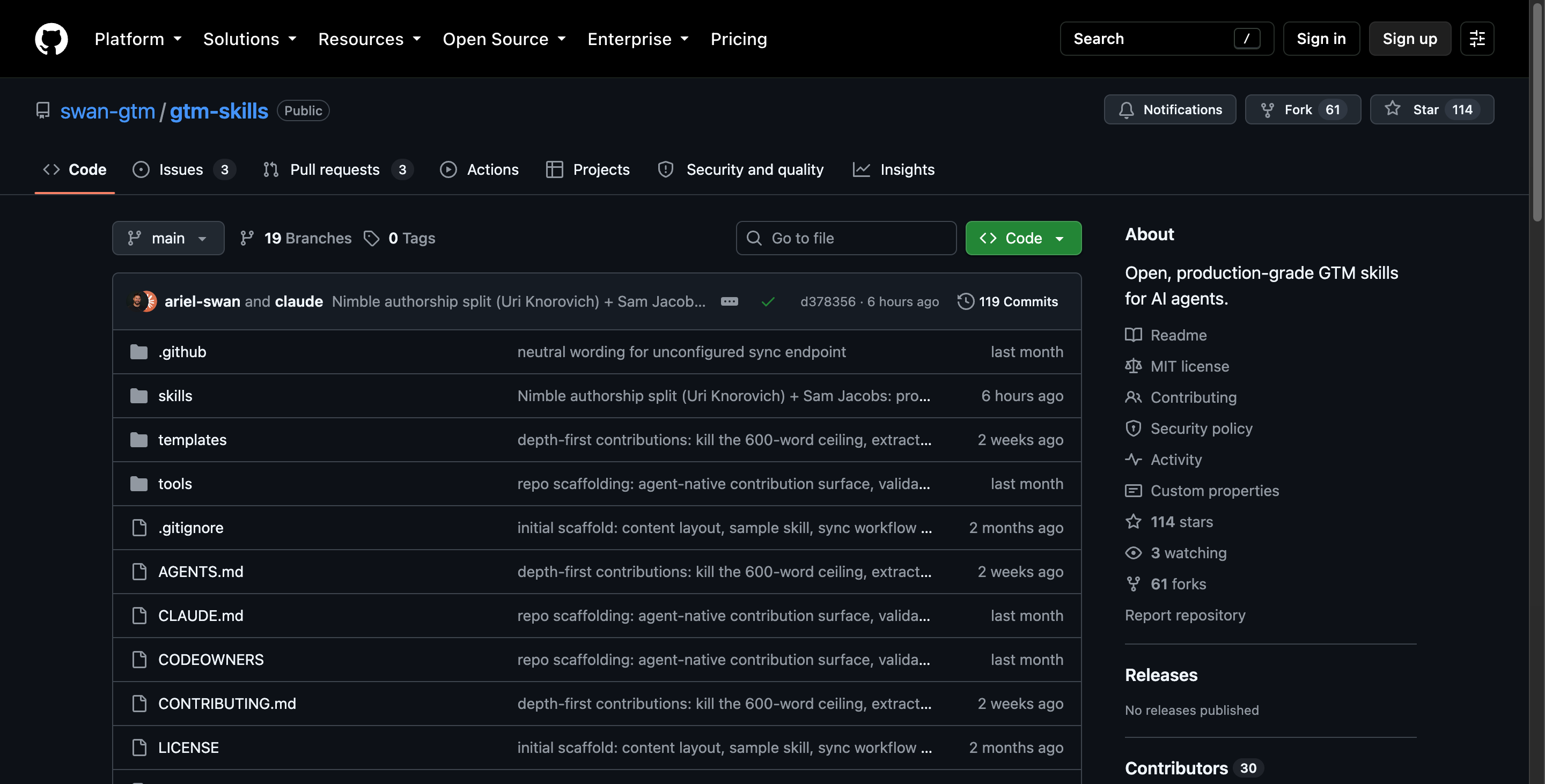Click the fork icon in the Fork button
This screenshot has width=1545, height=784.
coord(1267,110)
